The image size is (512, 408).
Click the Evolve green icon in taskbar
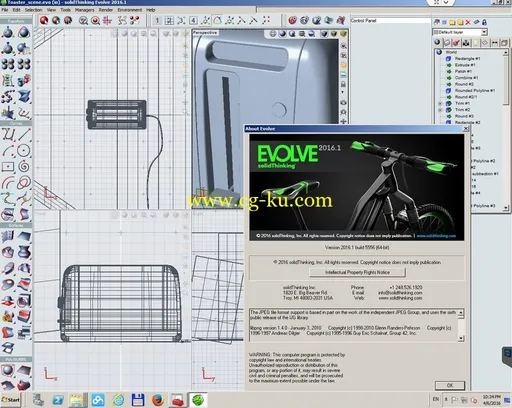pos(198,400)
